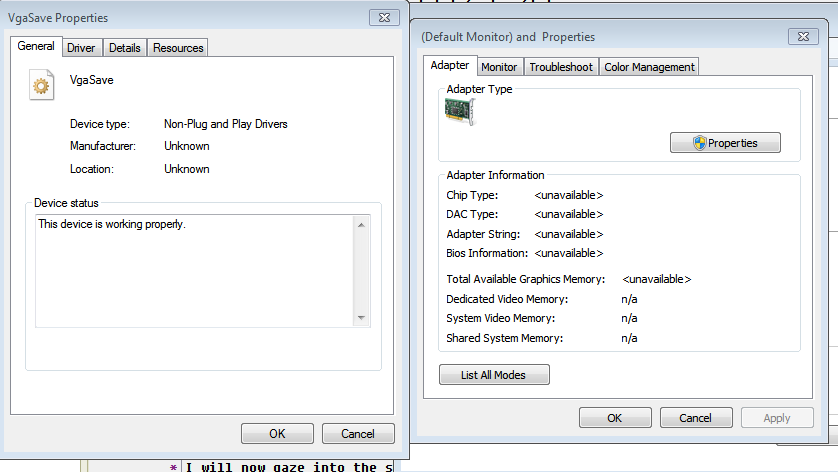Close the Default Monitor Properties window
This screenshot has height=472, width=838.
tap(803, 36)
